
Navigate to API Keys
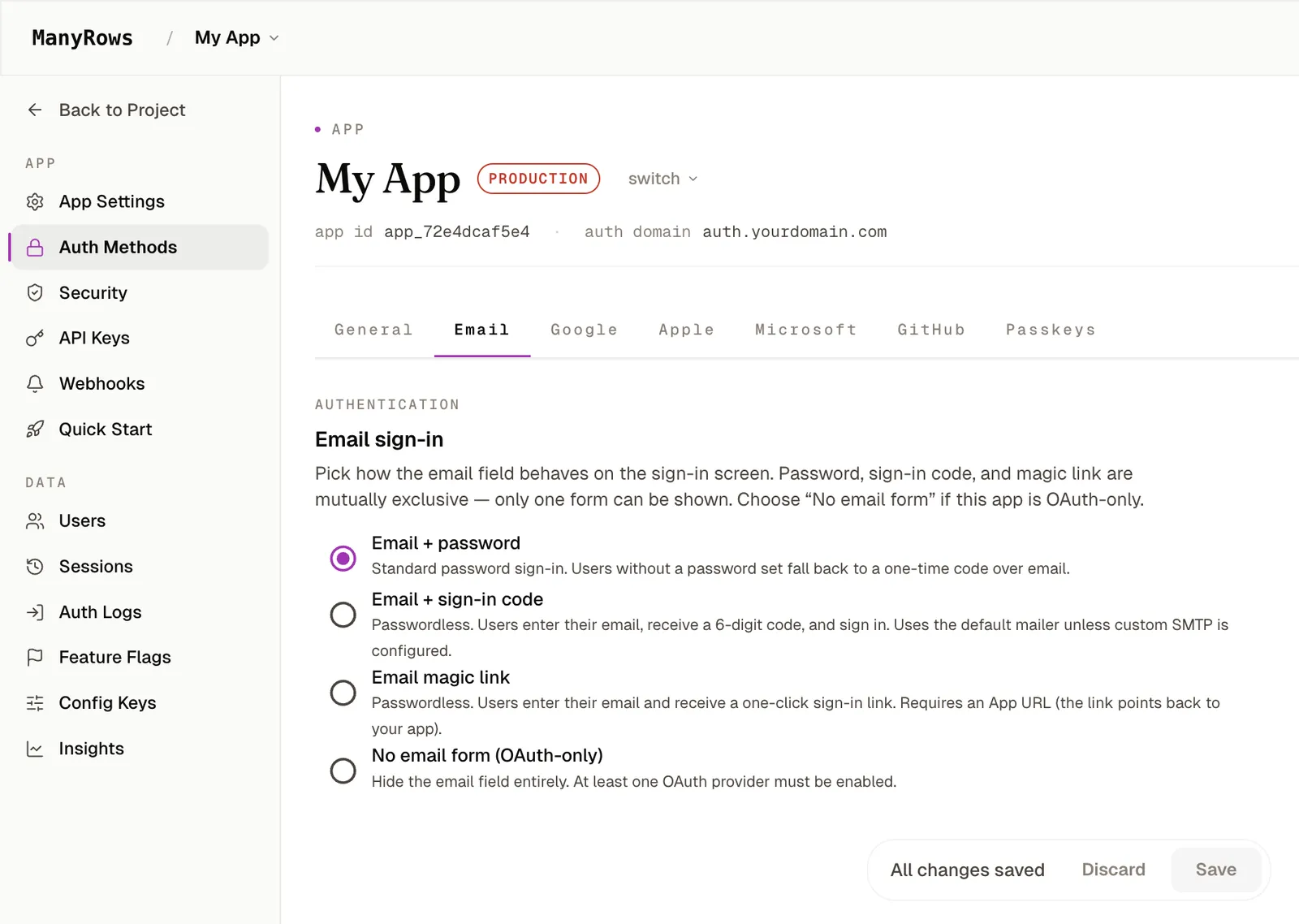tap(140, 338)
